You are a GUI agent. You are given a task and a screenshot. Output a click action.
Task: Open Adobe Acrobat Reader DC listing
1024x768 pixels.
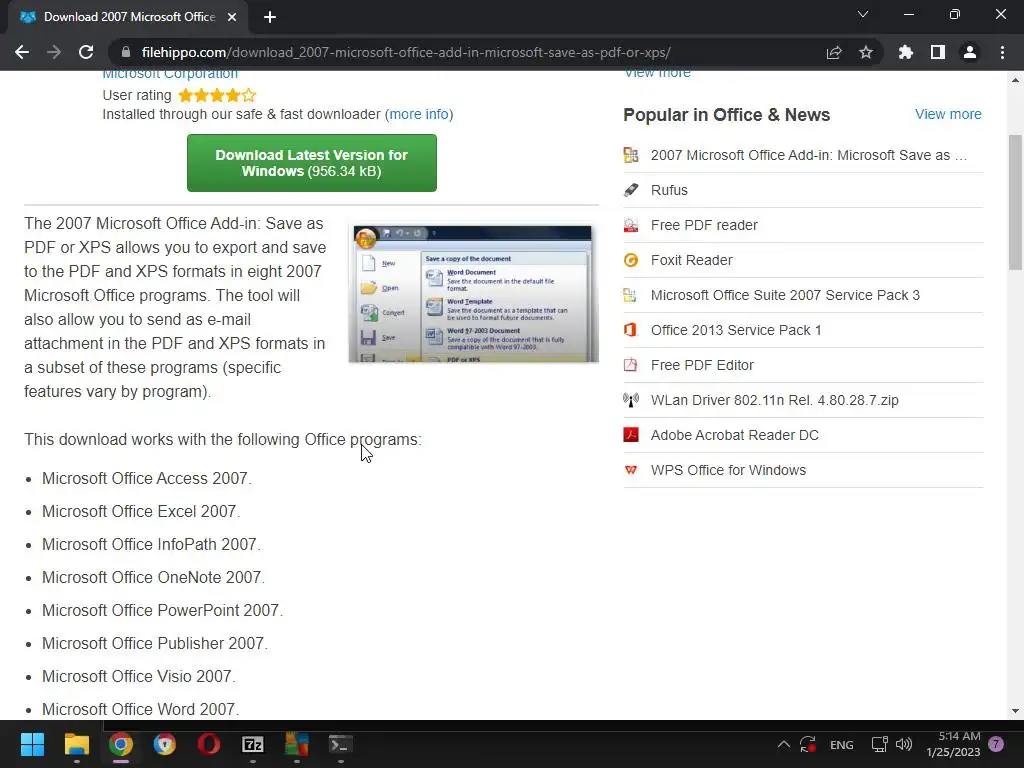(x=735, y=435)
